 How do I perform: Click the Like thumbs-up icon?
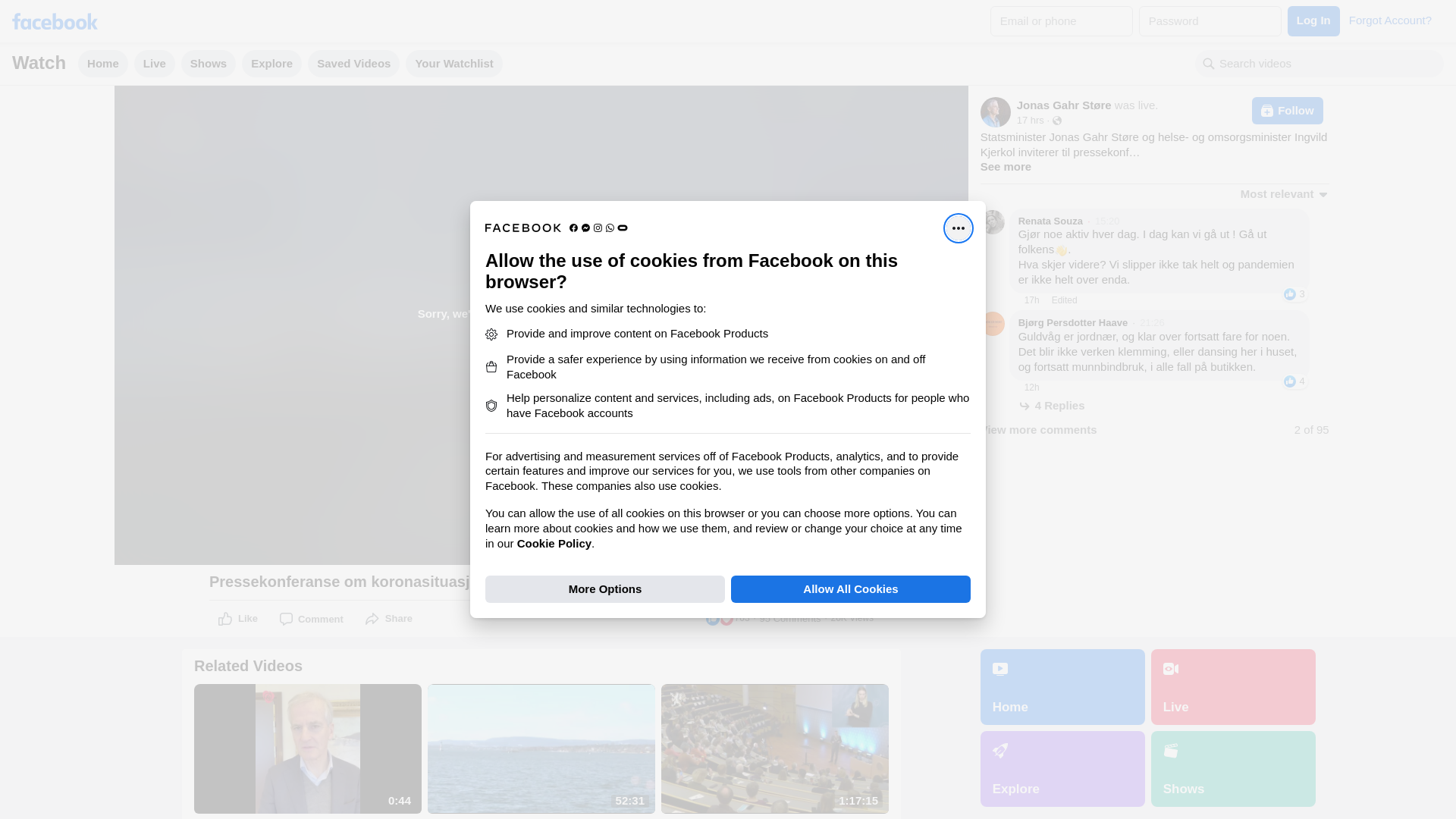click(225, 619)
